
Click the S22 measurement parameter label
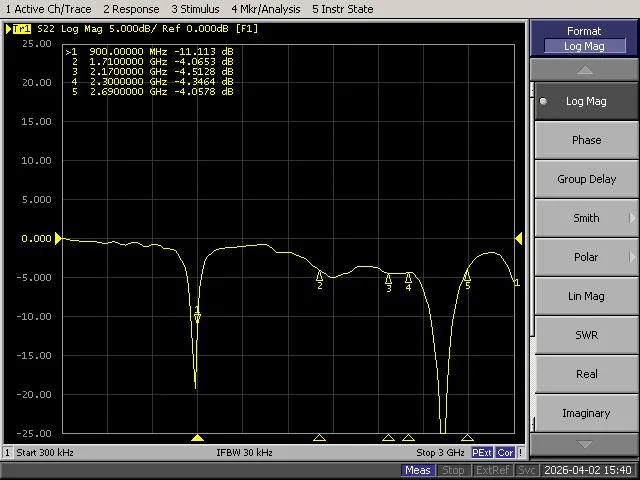pyautogui.click(x=46, y=29)
